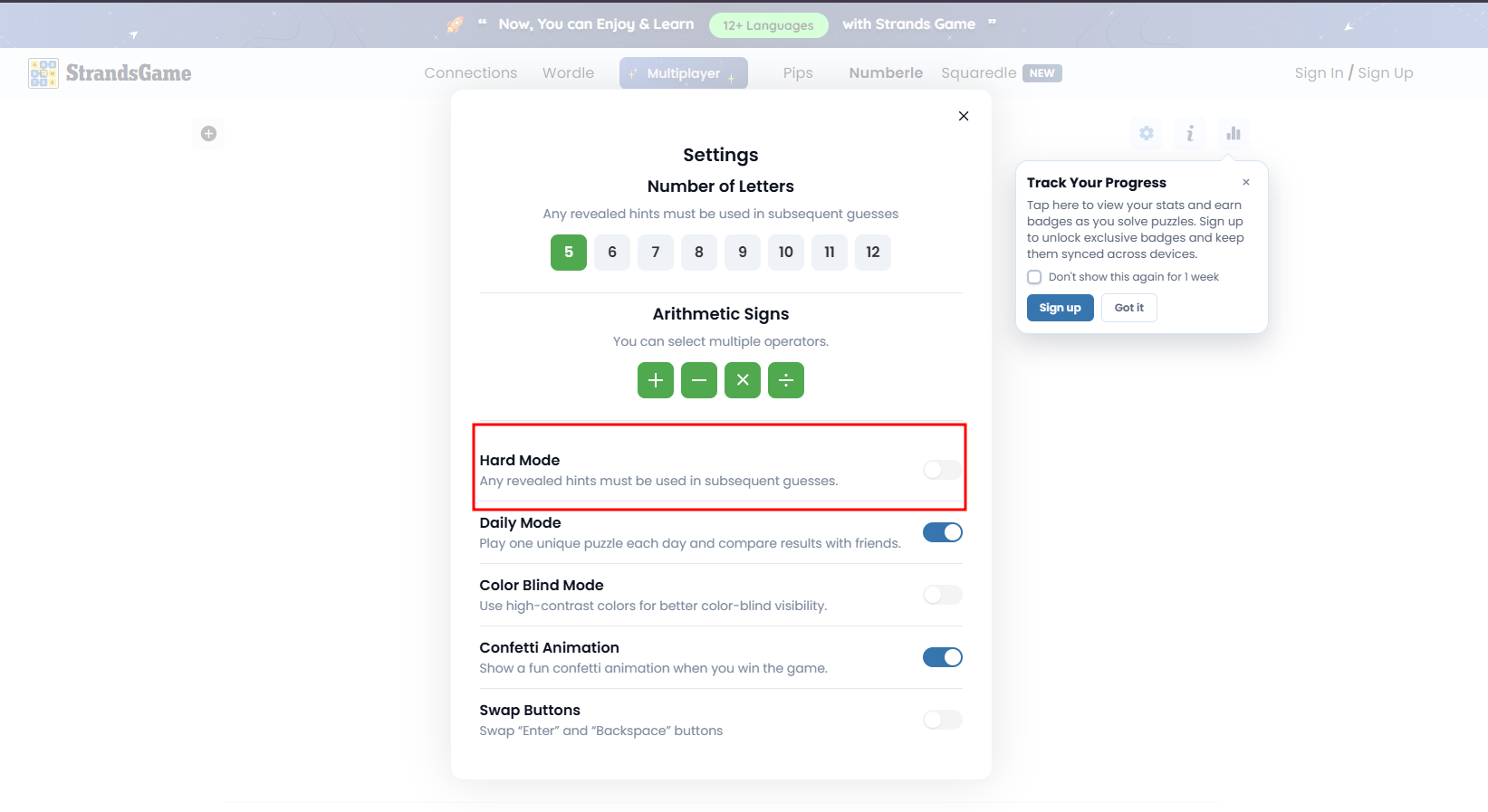The height and width of the screenshot is (812, 1488).
Task: Select 12 letters option
Action: pyautogui.click(x=873, y=253)
